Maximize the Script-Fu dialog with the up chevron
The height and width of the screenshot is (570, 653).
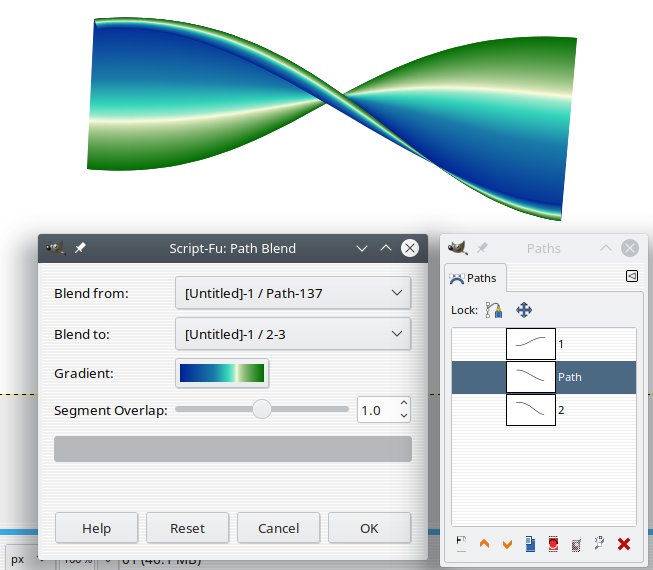pos(386,248)
